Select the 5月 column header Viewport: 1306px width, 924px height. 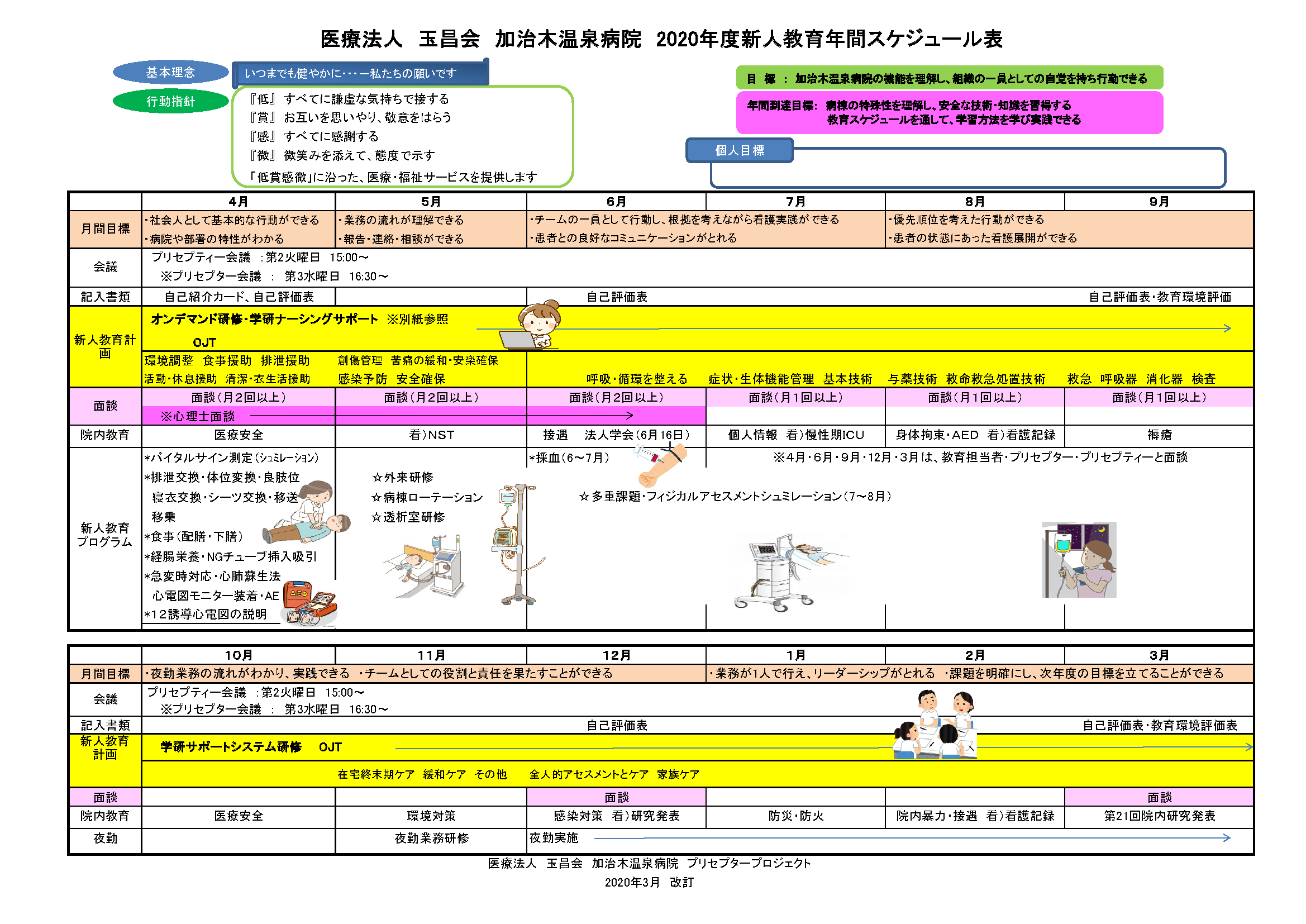point(431,202)
